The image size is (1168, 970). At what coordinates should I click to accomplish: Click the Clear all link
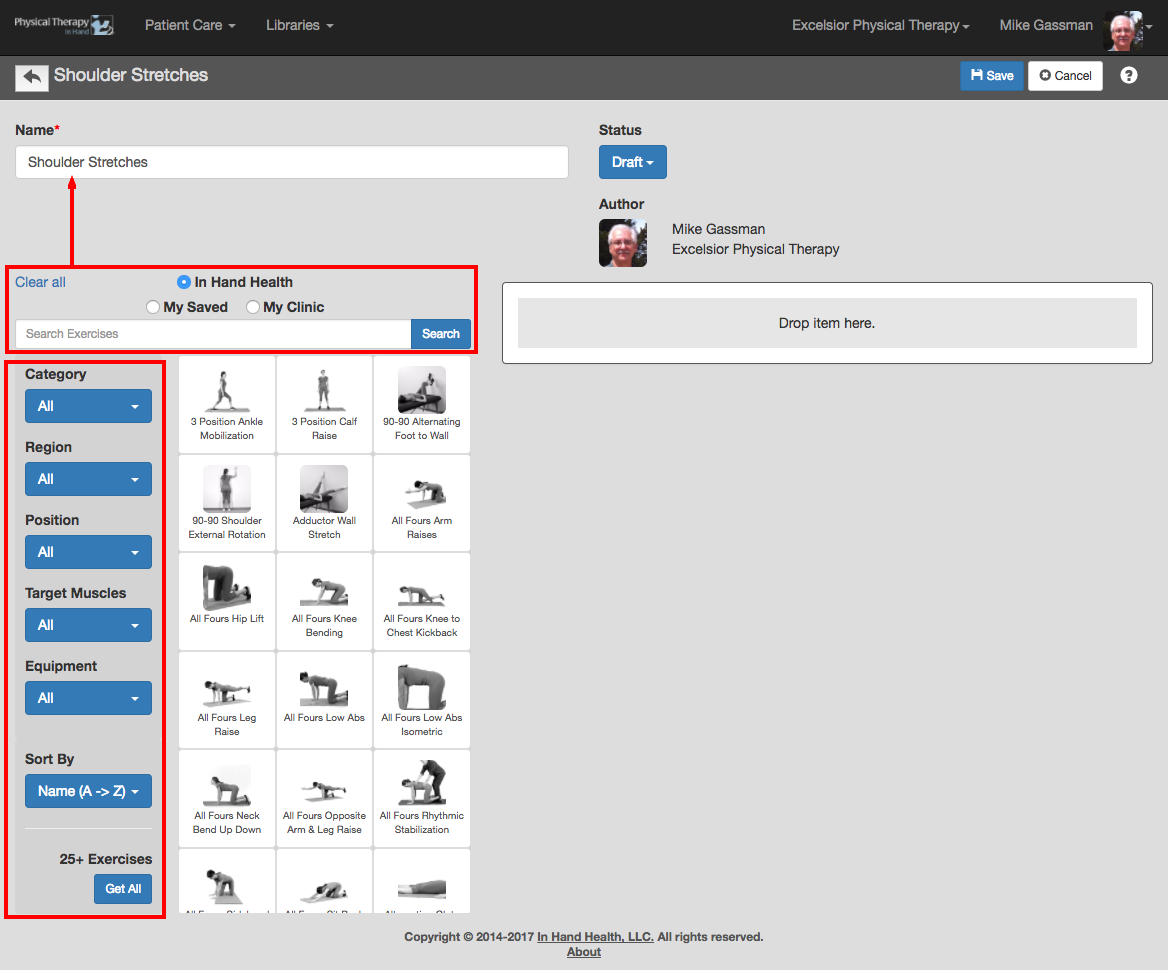click(x=40, y=282)
